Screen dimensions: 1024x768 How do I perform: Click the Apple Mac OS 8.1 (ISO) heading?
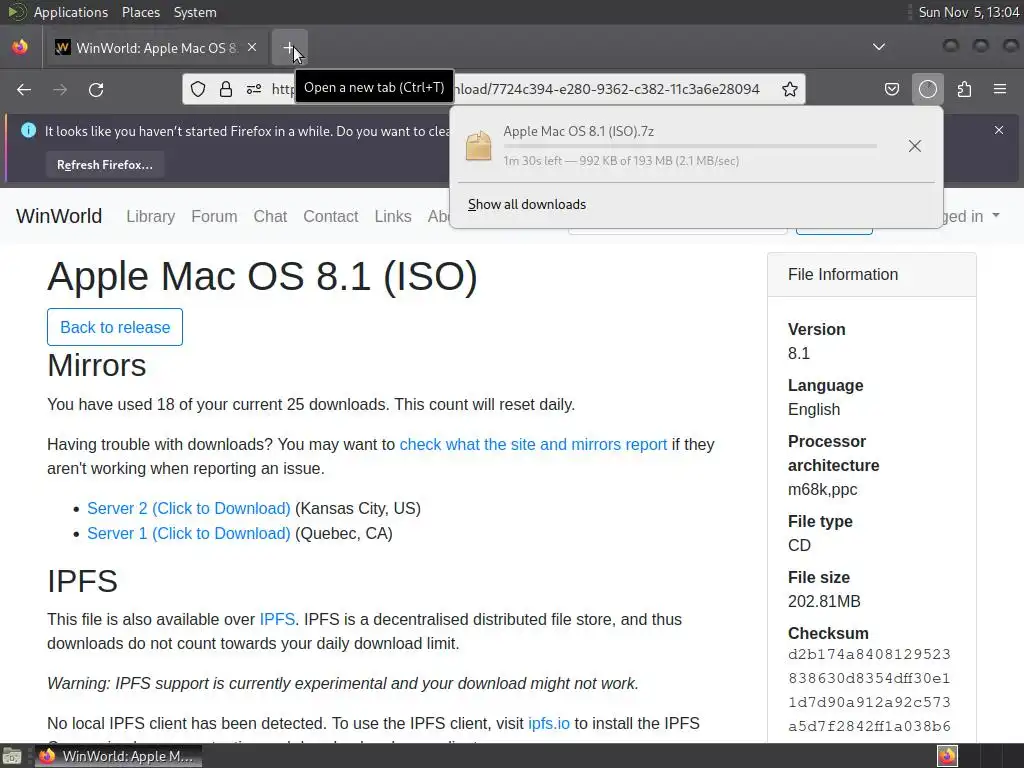coord(263,276)
